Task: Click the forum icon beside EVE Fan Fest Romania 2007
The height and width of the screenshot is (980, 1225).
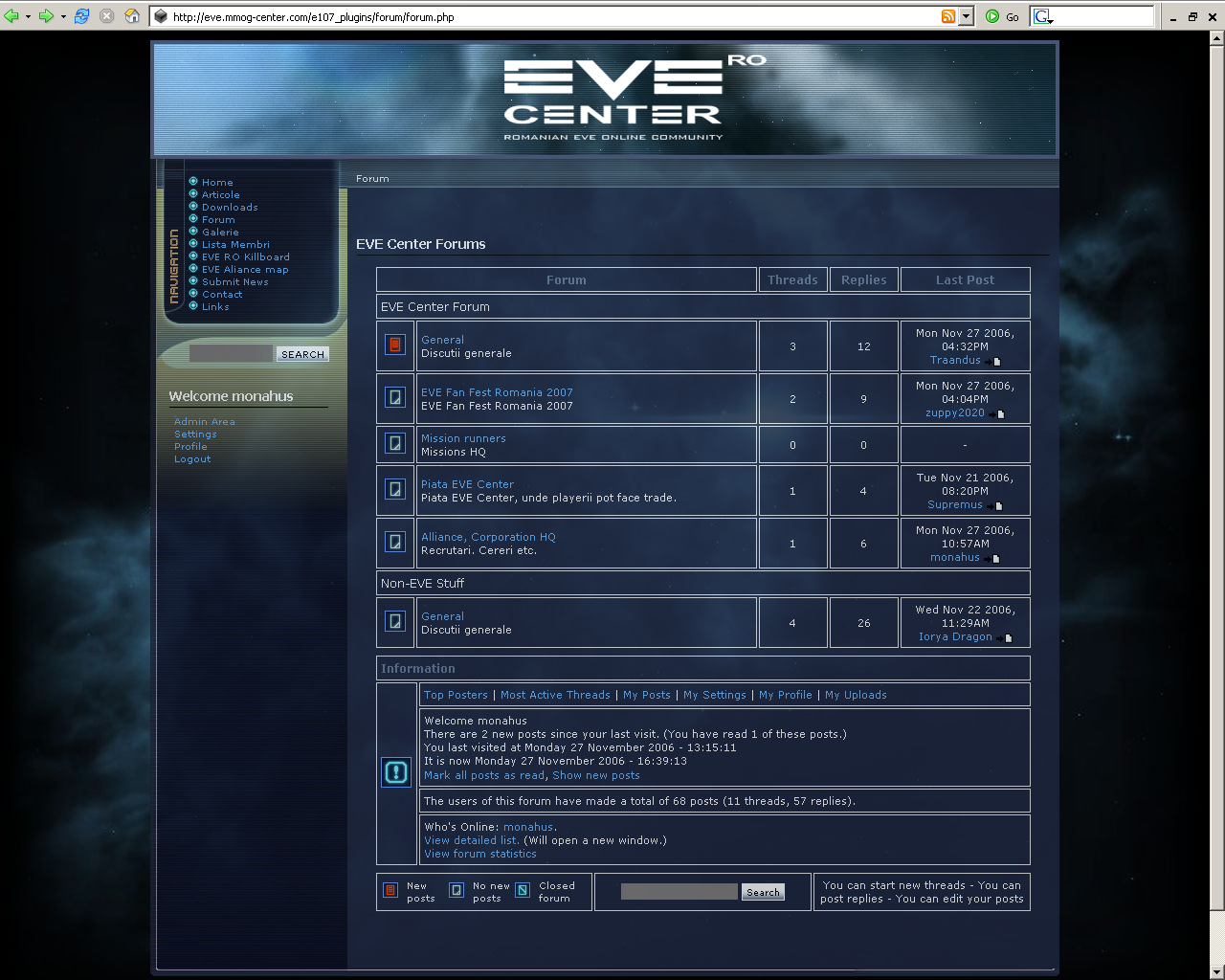Action: tap(395, 397)
